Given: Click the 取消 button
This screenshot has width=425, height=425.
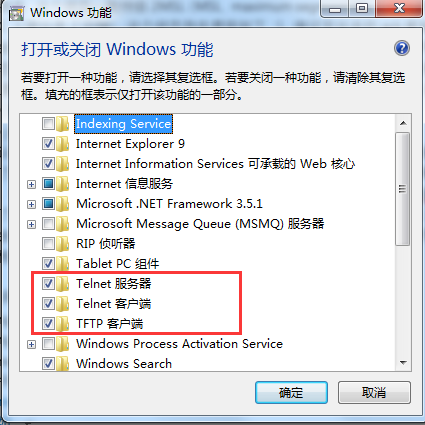Looking at the screenshot, I should (x=374, y=393).
